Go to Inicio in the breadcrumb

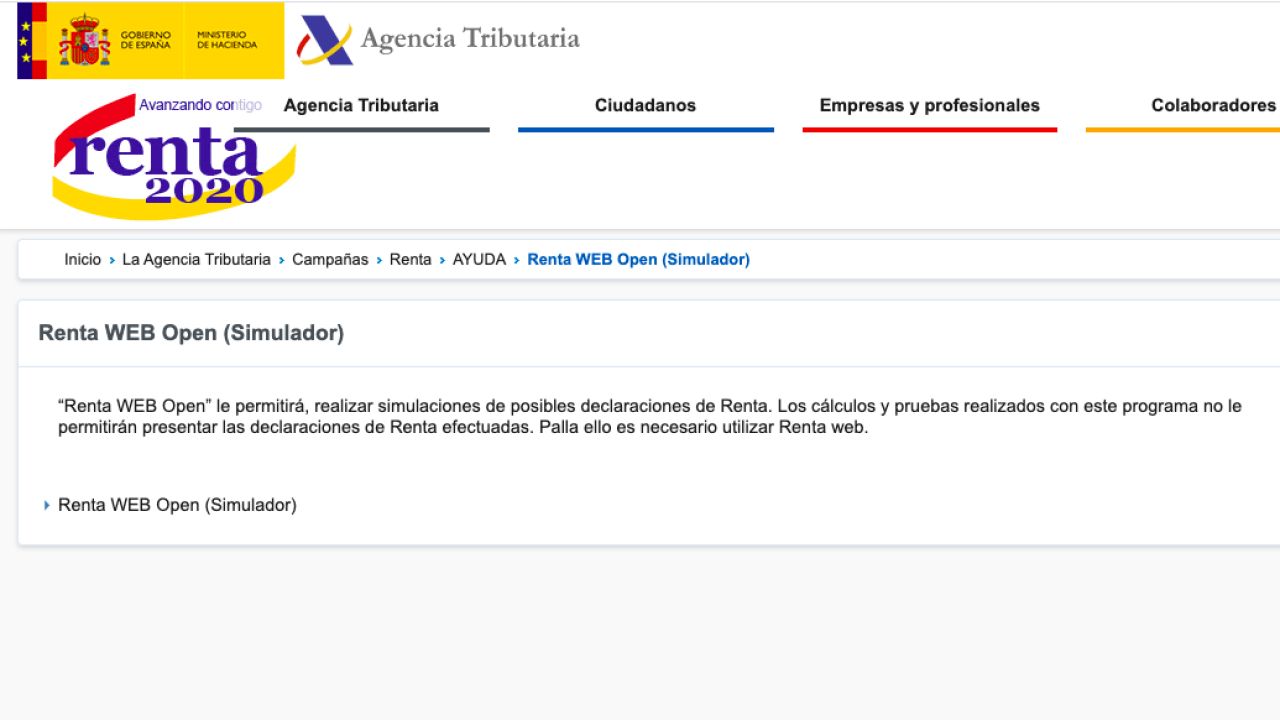(x=83, y=260)
